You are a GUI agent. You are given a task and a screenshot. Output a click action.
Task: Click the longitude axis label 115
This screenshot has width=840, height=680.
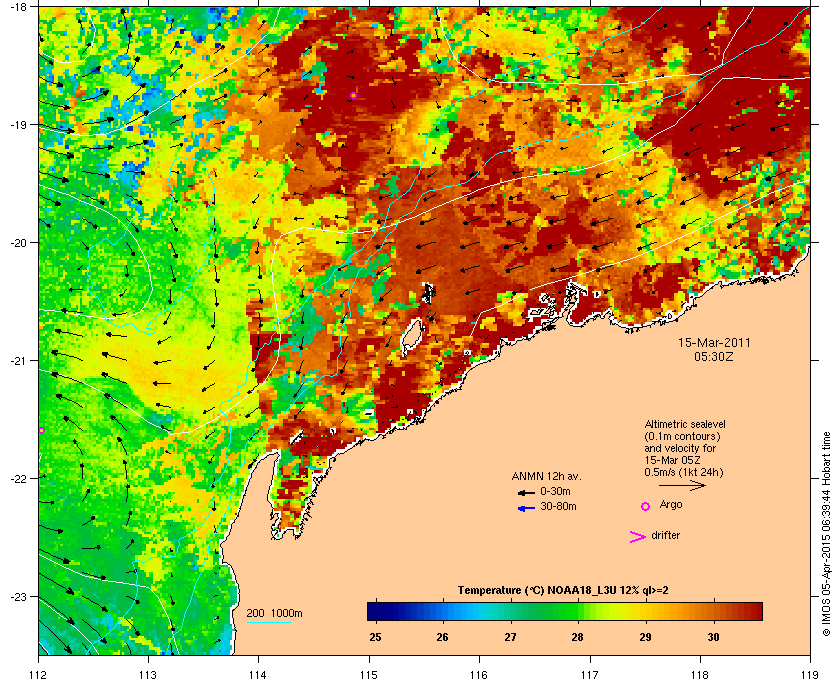click(x=369, y=674)
